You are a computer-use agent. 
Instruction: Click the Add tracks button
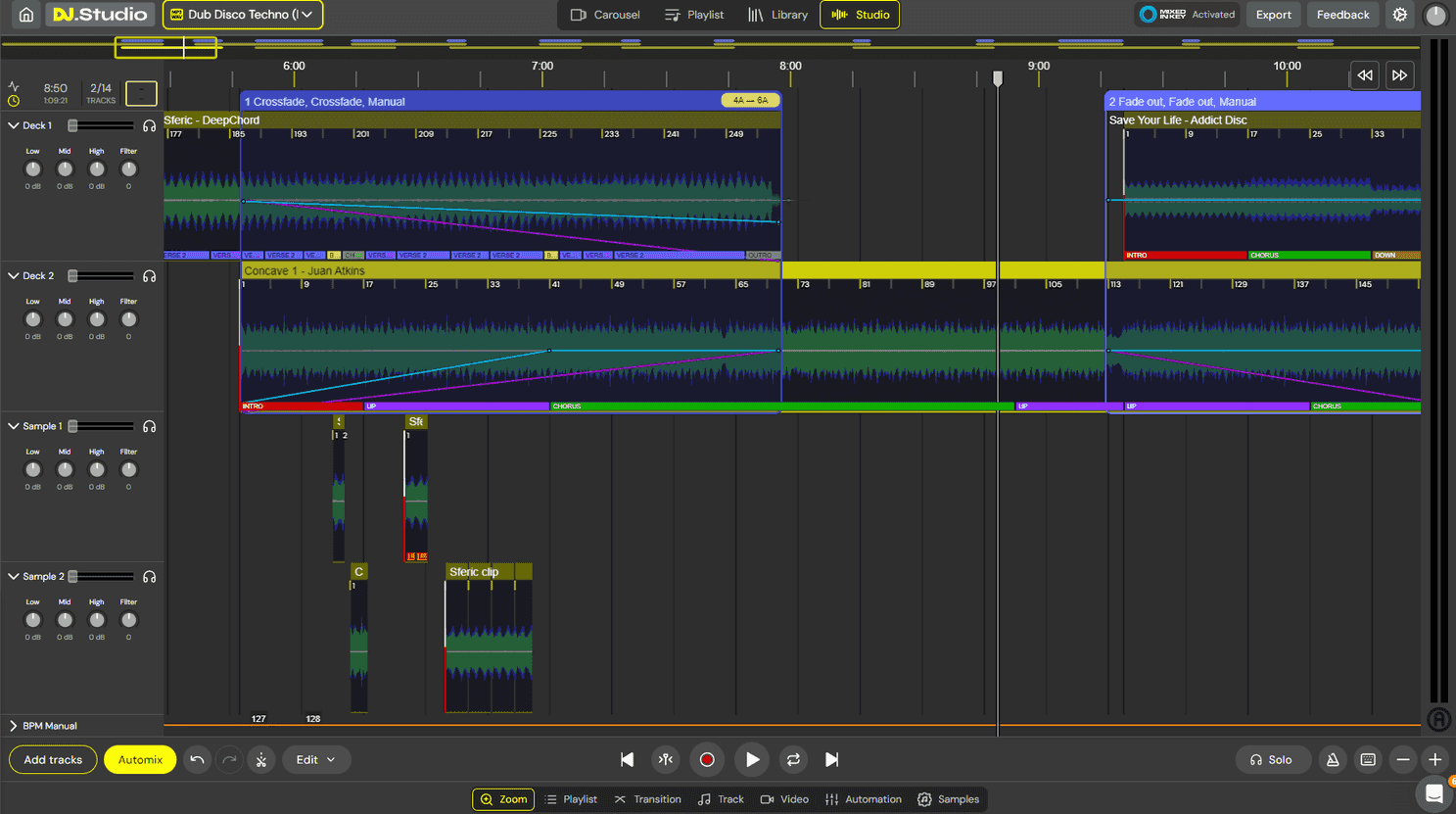coord(52,759)
